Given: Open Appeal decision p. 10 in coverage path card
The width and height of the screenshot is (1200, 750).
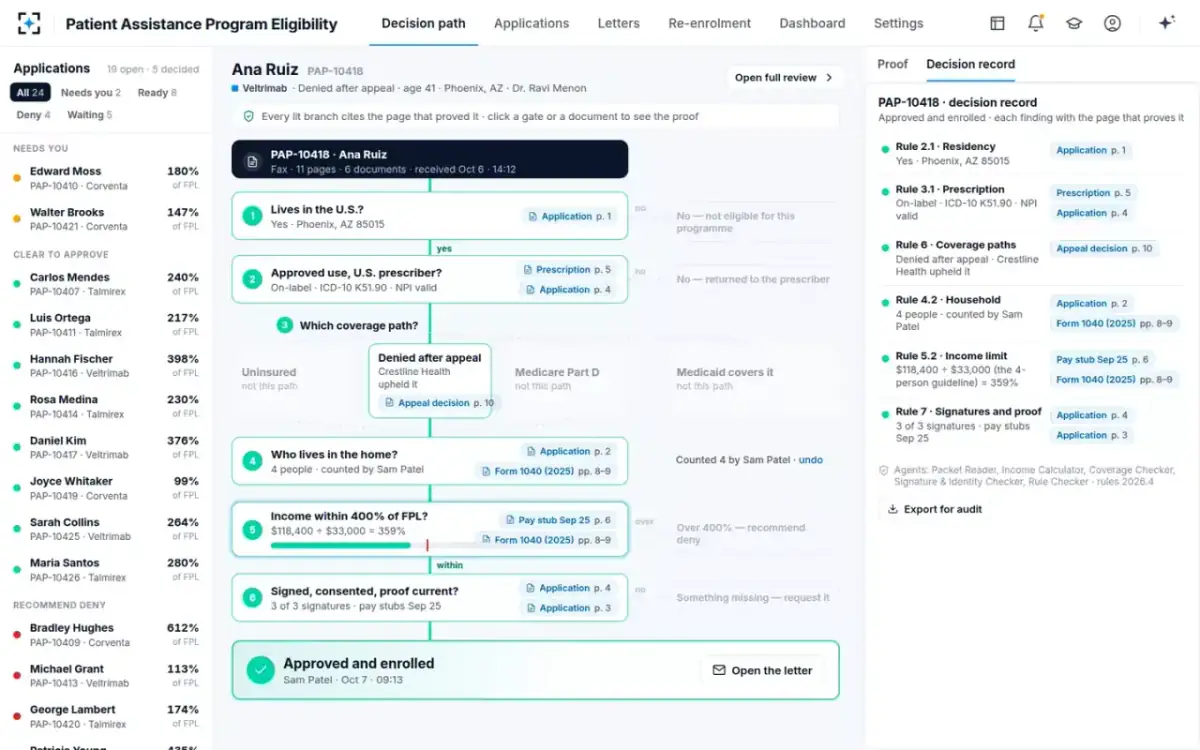Looking at the screenshot, I should tap(439, 403).
